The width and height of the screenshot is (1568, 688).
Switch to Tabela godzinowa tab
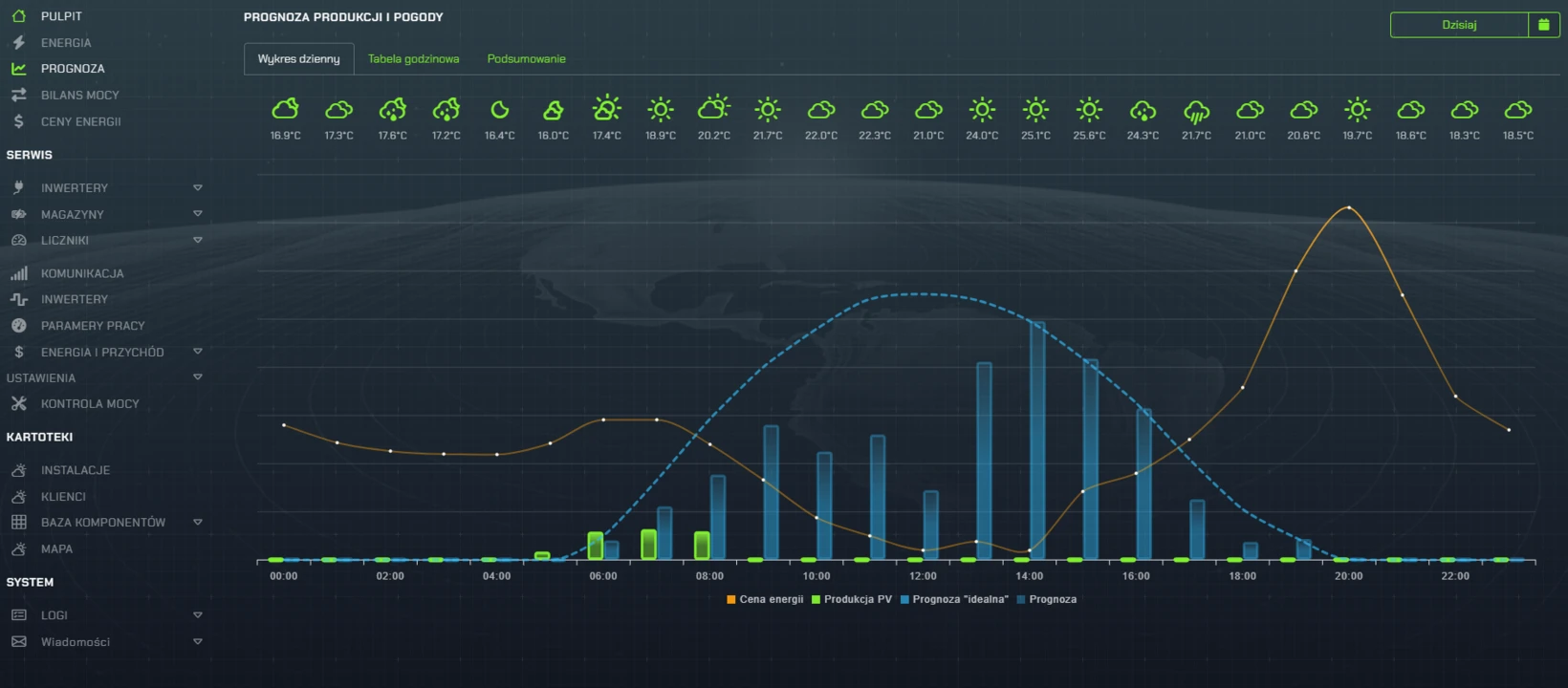pos(413,59)
